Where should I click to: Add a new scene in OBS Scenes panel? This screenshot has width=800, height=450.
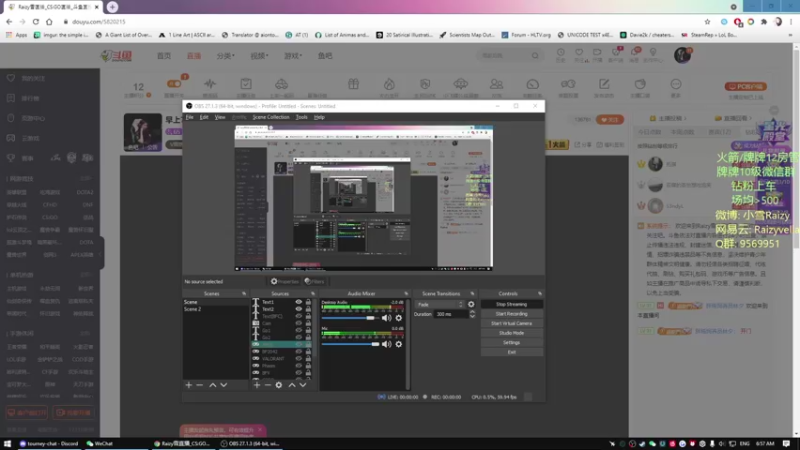tap(189, 385)
